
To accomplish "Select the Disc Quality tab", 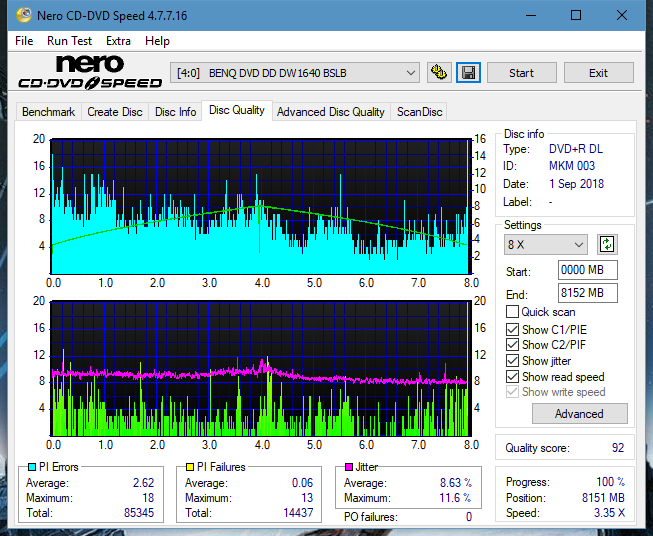I will [x=237, y=110].
